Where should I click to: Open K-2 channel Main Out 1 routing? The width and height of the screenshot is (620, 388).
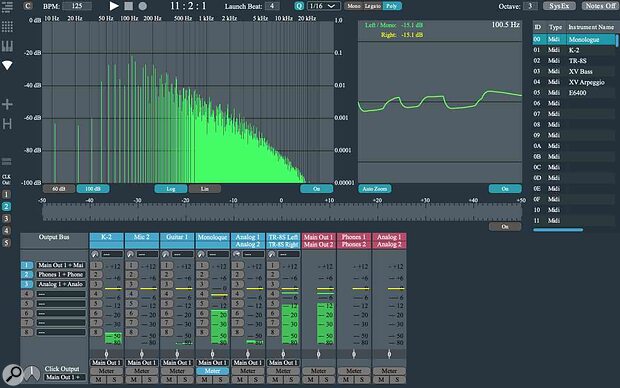click(106, 362)
